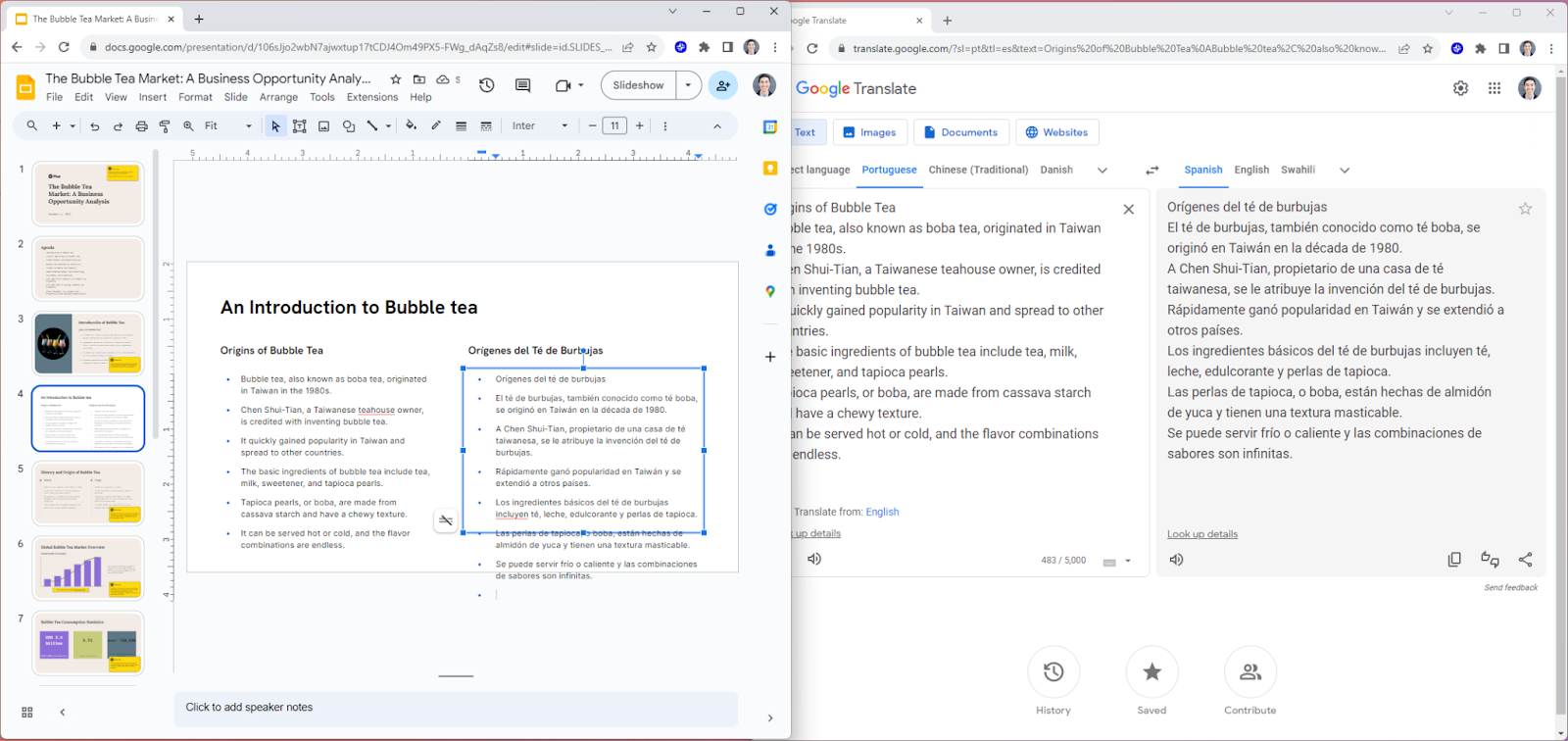1568x741 pixels.
Task: Open Saved translations
Action: pos(1152,672)
